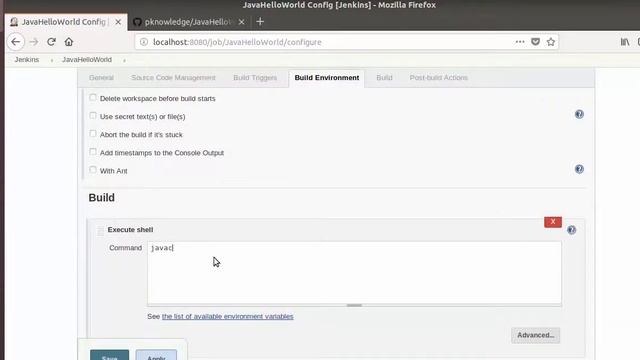Screen dimensions: 640x360
Task: Open the Firefox library icon
Action: 624,42
